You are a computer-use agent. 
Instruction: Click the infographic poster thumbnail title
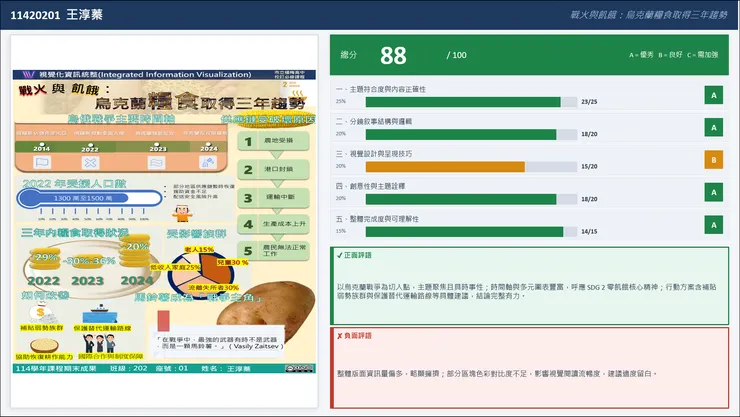162,97
